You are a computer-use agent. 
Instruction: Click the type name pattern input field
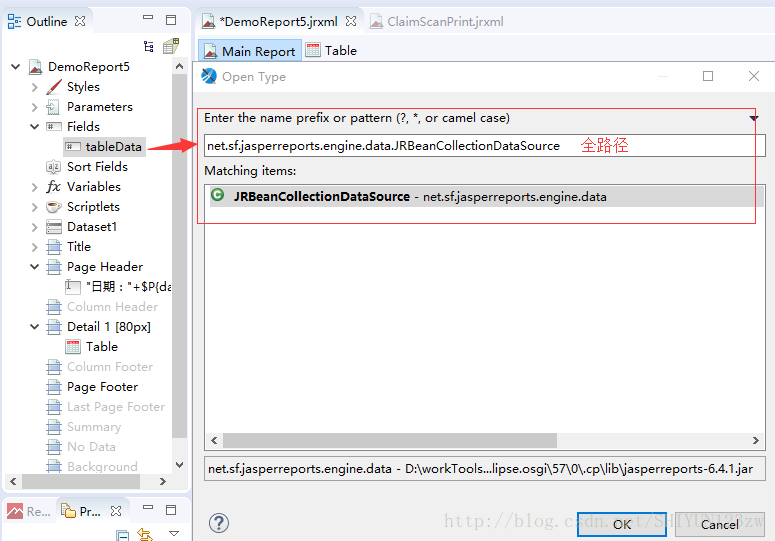[484, 146]
